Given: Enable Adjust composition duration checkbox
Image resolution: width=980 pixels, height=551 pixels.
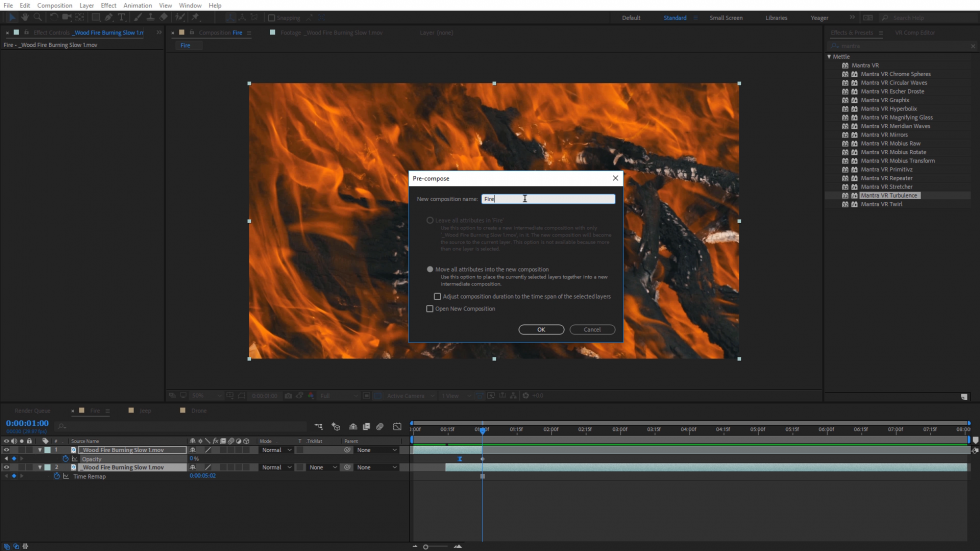Looking at the screenshot, I should point(438,296).
